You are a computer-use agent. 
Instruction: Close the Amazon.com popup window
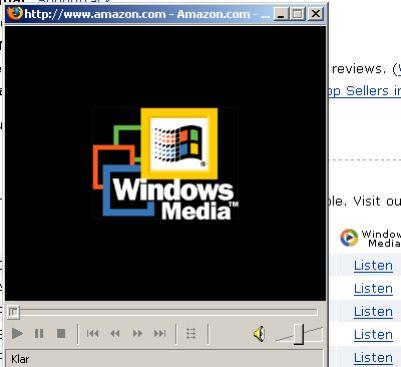(x=315, y=14)
